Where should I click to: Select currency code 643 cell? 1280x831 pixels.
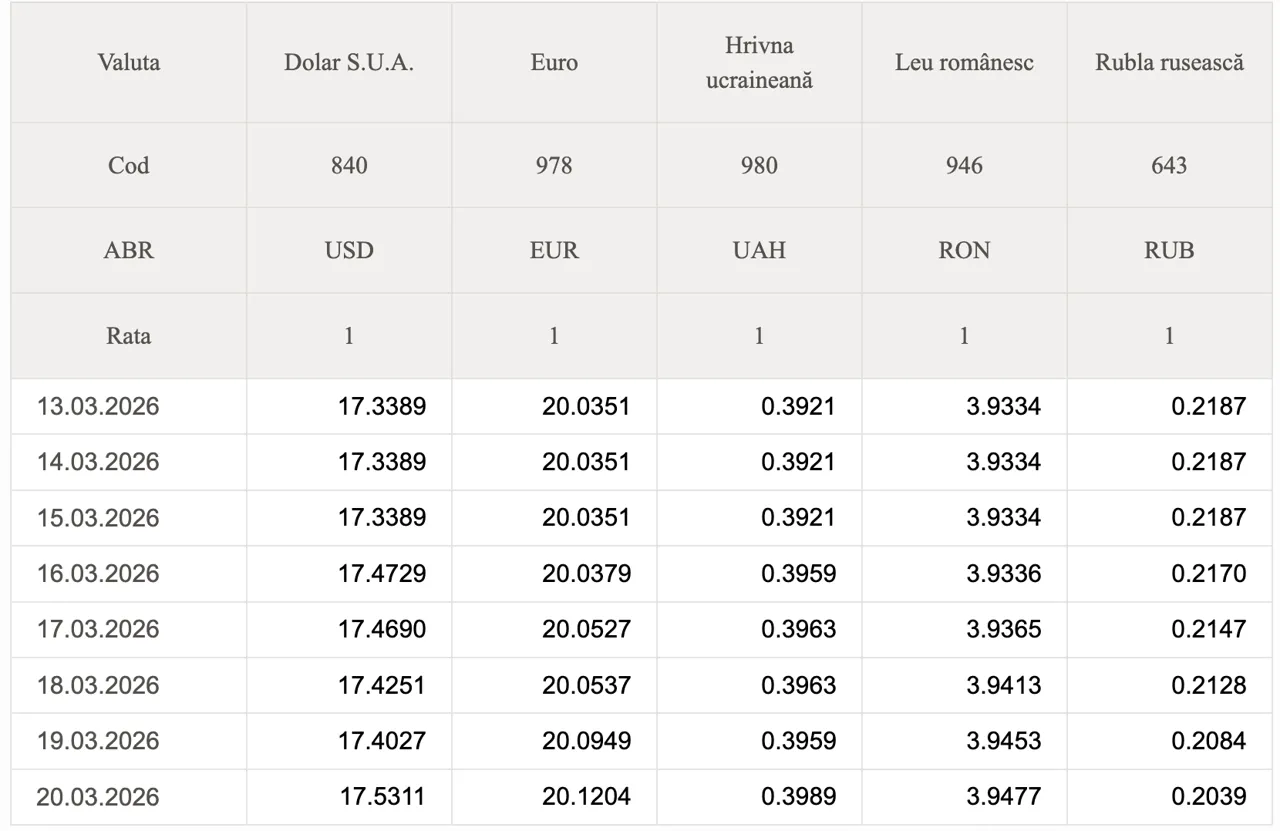[x=1169, y=165]
